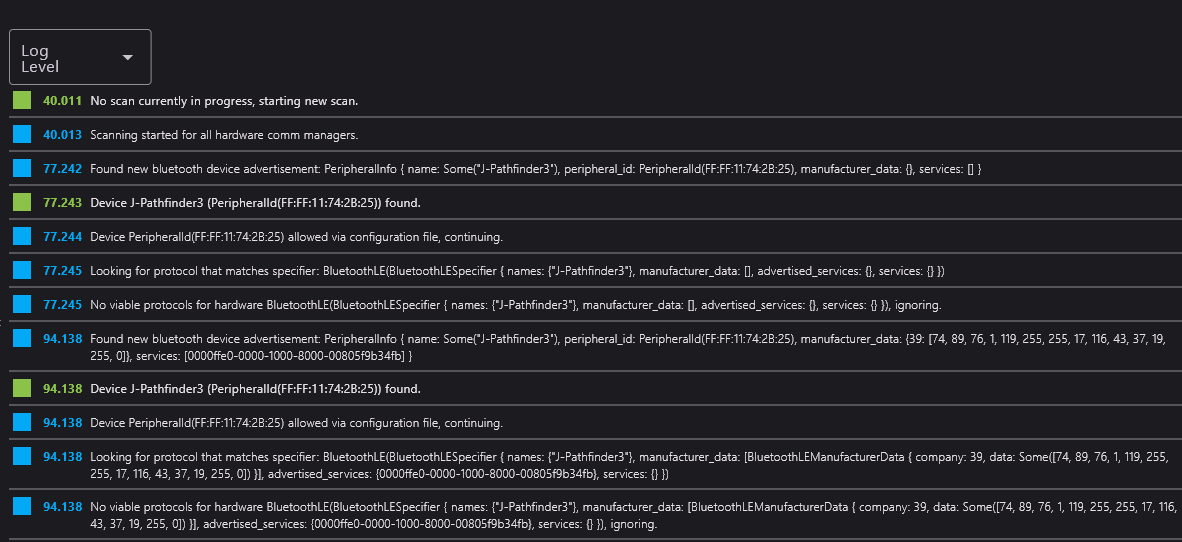The width and height of the screenshot is (1182, 542).
Task: Click 'Device PeripheralId allowed' message at 94.138
Action: (x=296, y=423)
